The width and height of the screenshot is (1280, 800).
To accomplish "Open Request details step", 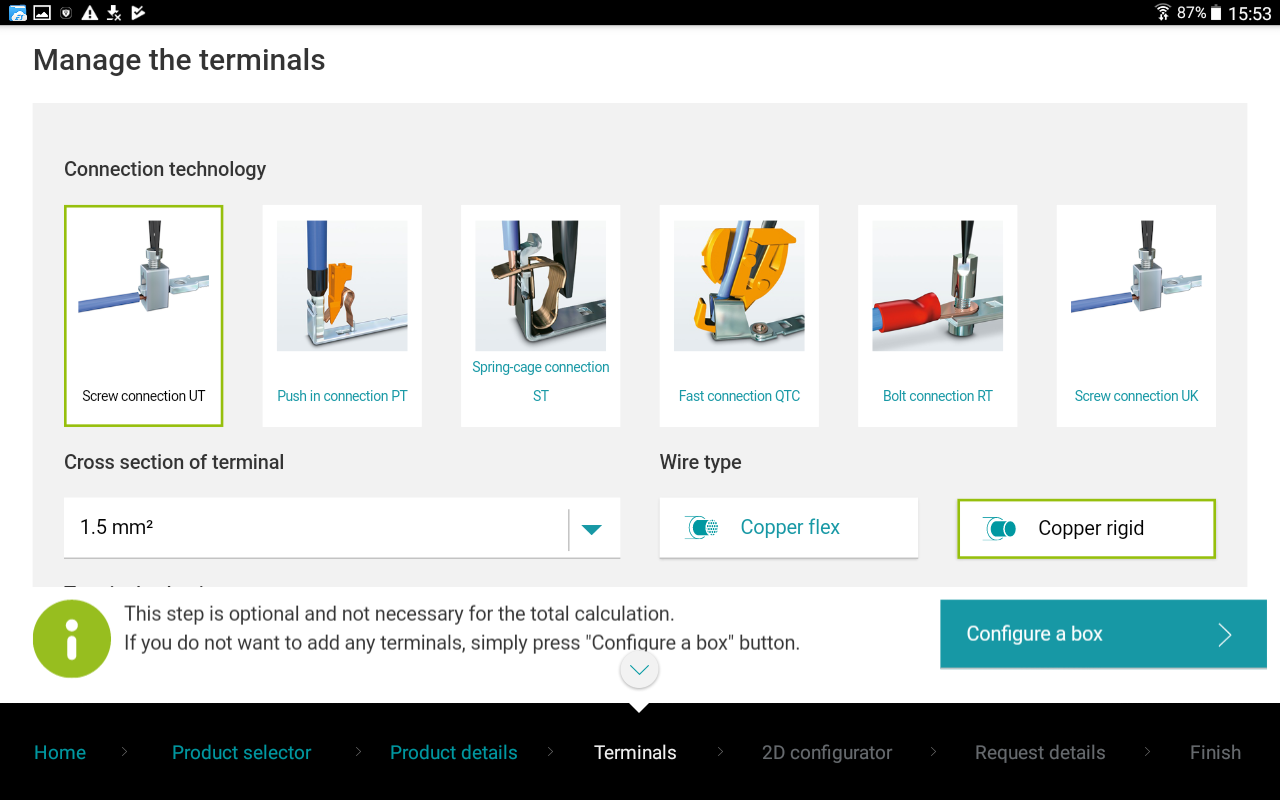I will 1040,752.
